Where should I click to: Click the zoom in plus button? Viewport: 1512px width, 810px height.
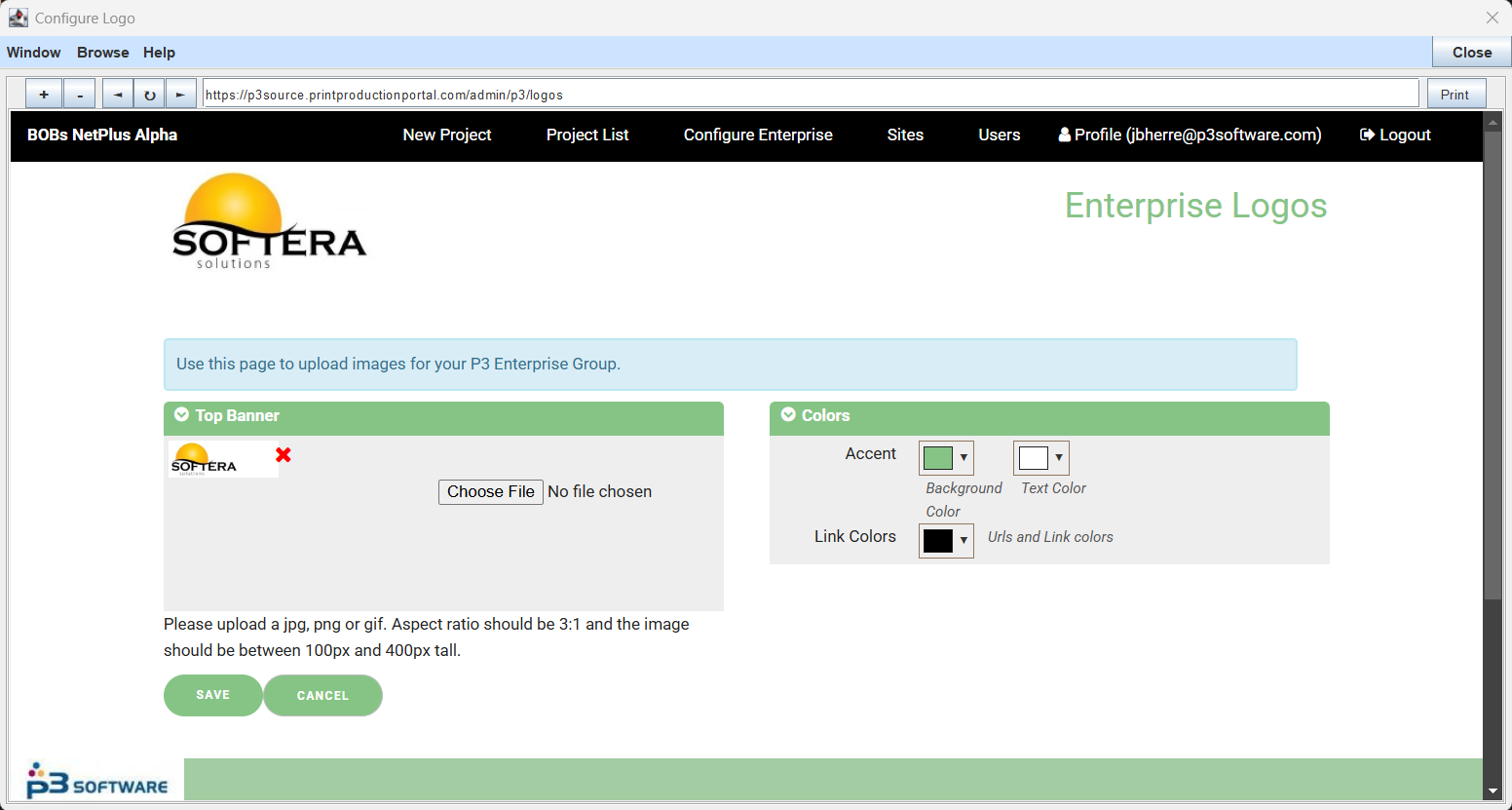coord(44,95)
